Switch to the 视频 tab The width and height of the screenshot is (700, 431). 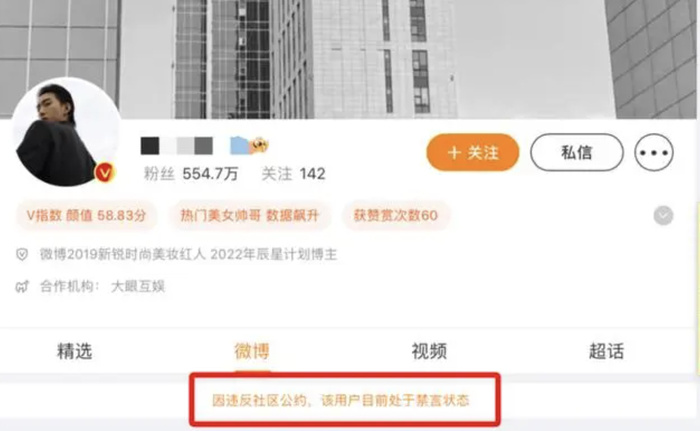point(429,351)
